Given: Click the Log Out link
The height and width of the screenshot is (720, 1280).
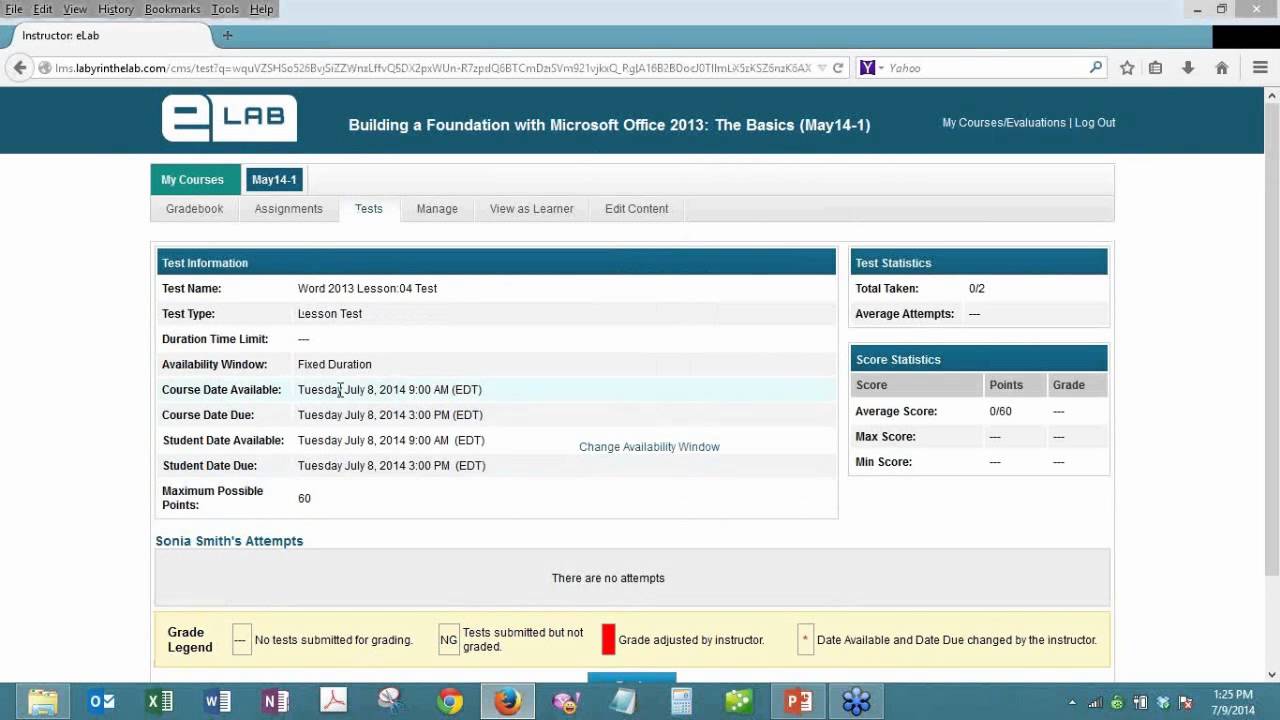Looking at the screenshot, I should click(1095, 123).
